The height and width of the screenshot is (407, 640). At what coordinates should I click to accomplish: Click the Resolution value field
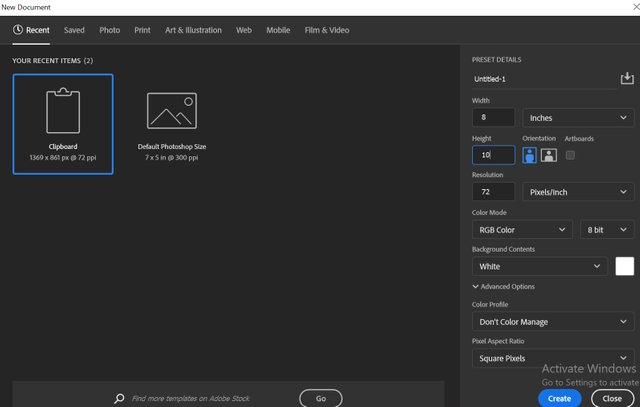pyautogui.click(x=493, y=192)
